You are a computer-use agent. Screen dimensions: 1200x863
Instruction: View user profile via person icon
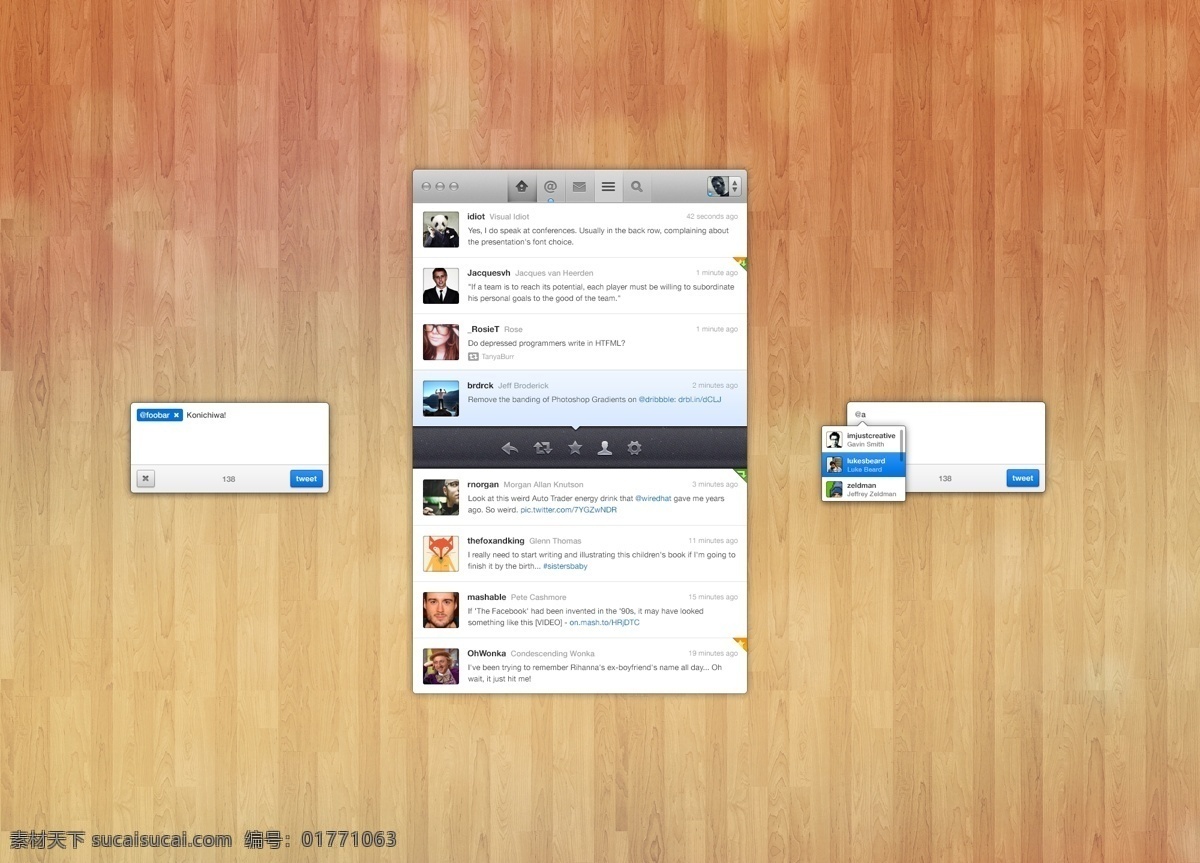605,448
